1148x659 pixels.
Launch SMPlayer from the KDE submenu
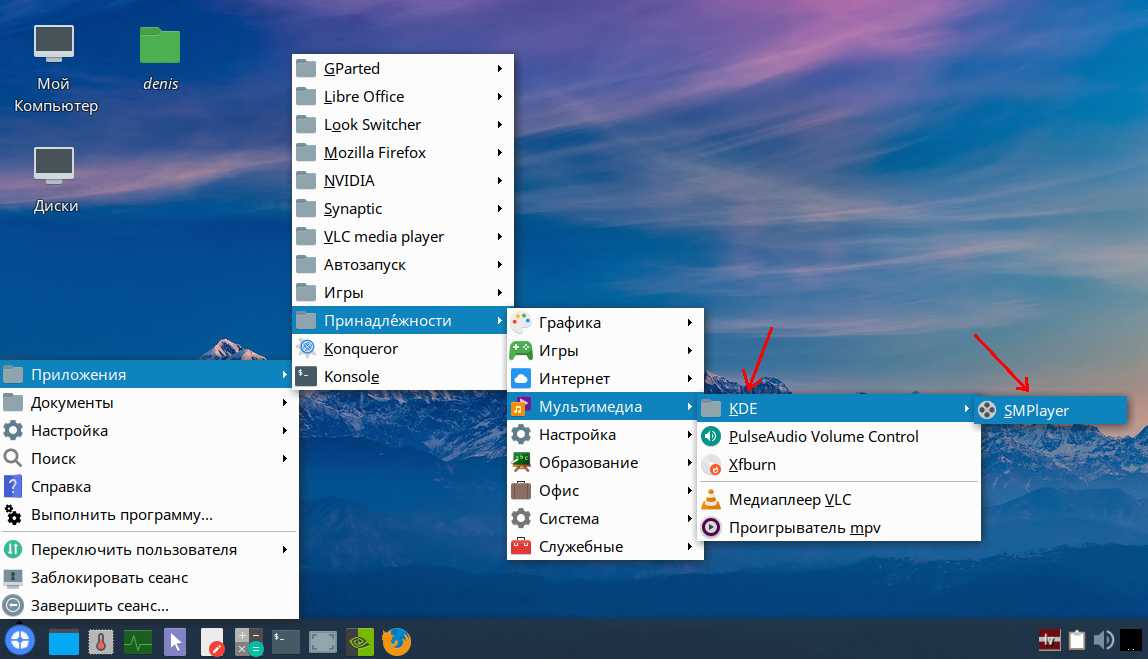pyautogui.click(x=1051, y=411)
